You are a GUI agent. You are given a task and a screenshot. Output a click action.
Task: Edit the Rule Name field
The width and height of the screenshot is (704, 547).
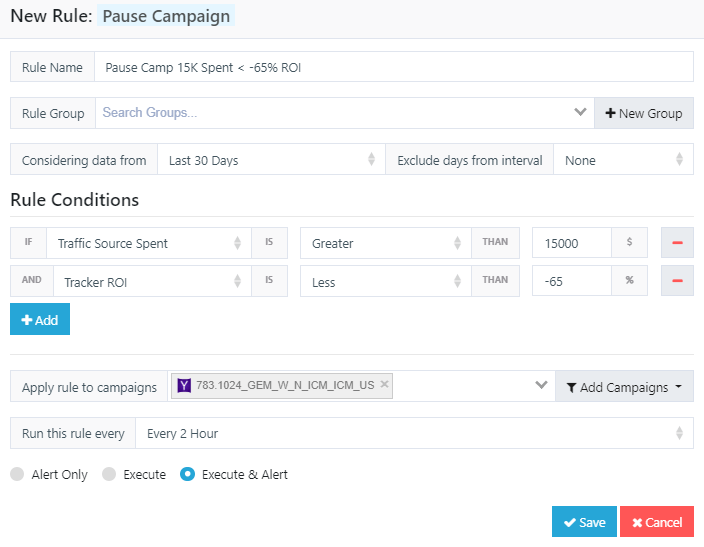pos(394,67)
